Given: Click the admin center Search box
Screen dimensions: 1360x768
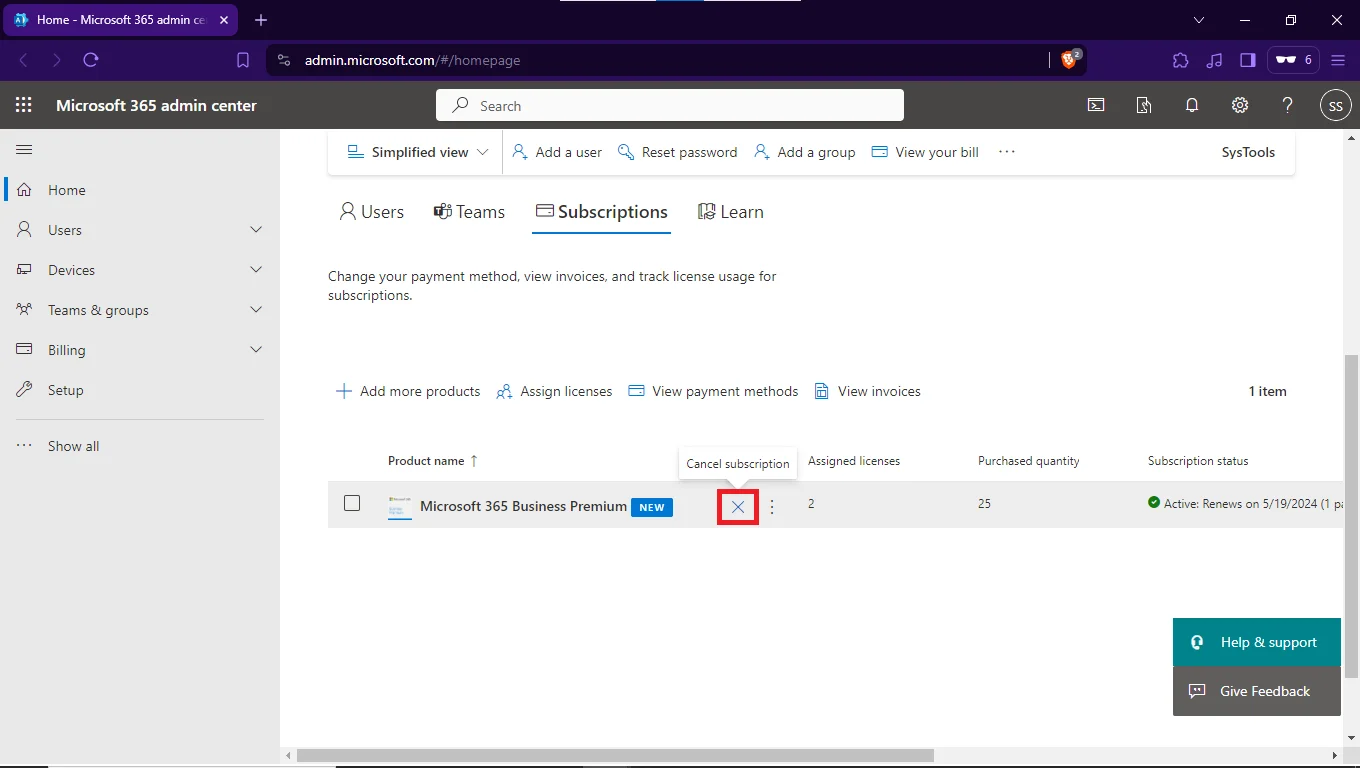Looking at the screenshot, I should tap(670, 105).
